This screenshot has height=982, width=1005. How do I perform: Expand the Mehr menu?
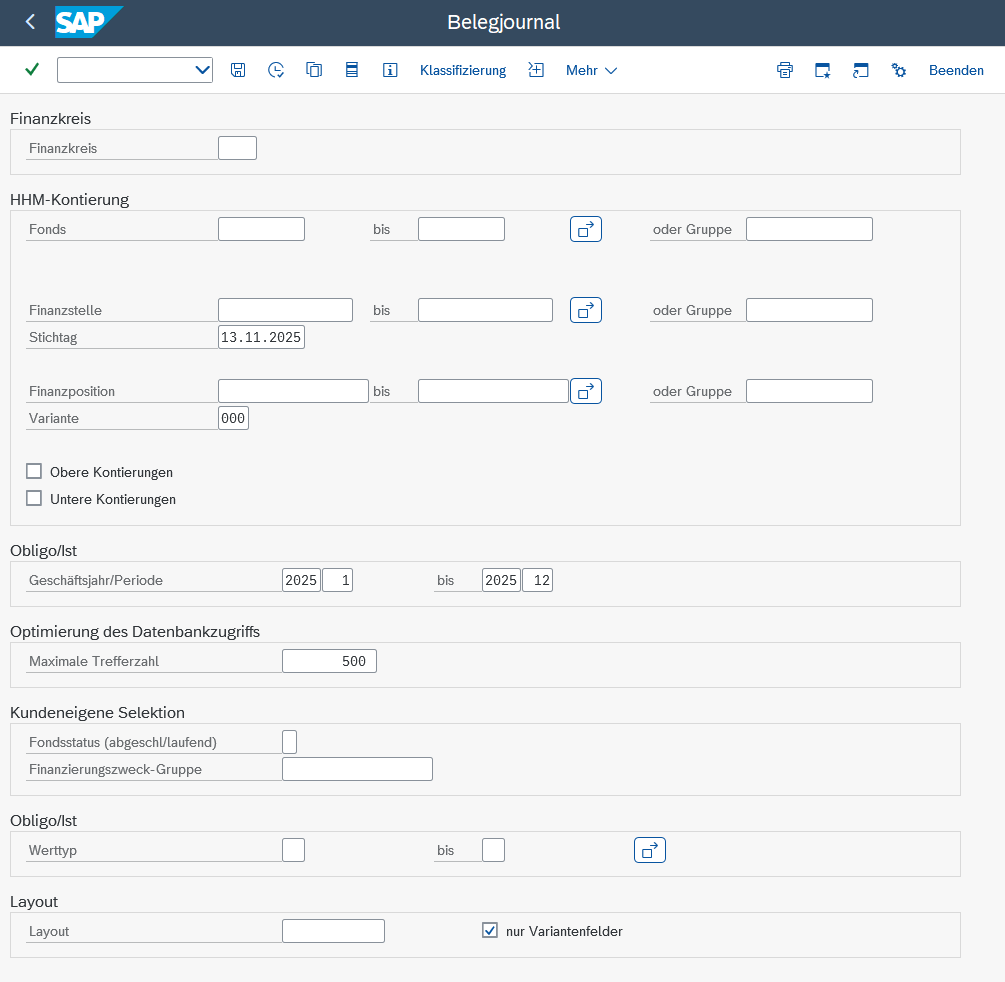(x=591, y=70)
